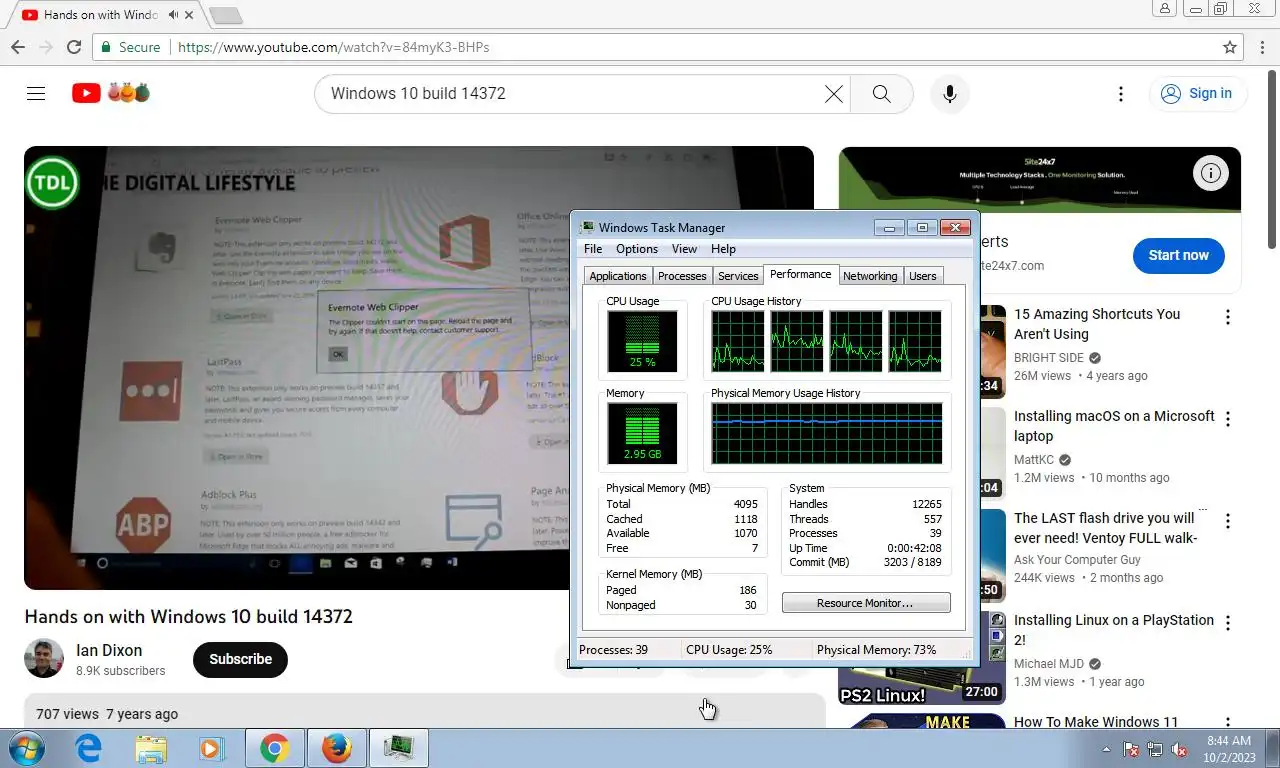Open Windows Media Player from the taskbar
Screen dimensions: 1280x768
pos(211,748)
